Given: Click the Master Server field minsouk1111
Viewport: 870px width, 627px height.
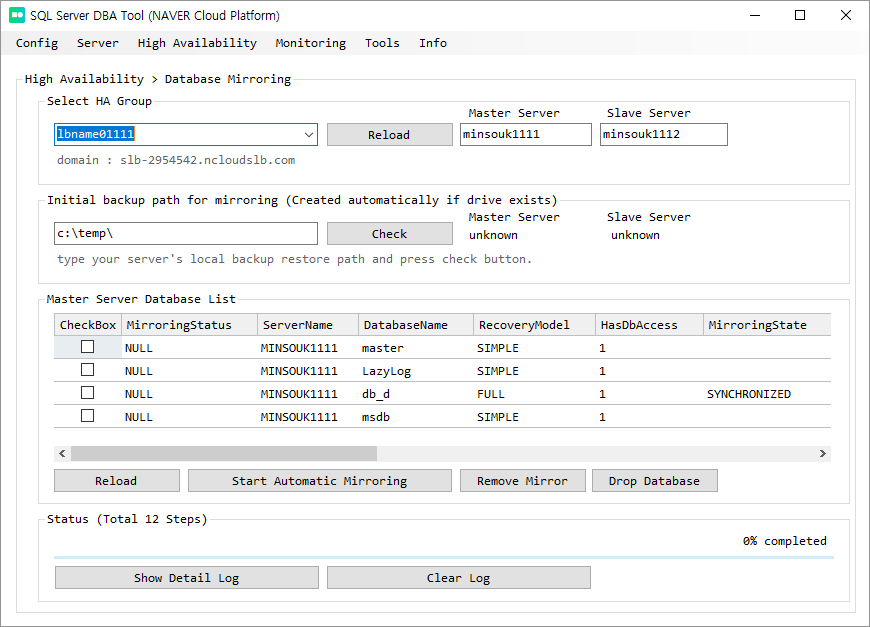Looking at the screenshot, I should (x=525, y=134).
